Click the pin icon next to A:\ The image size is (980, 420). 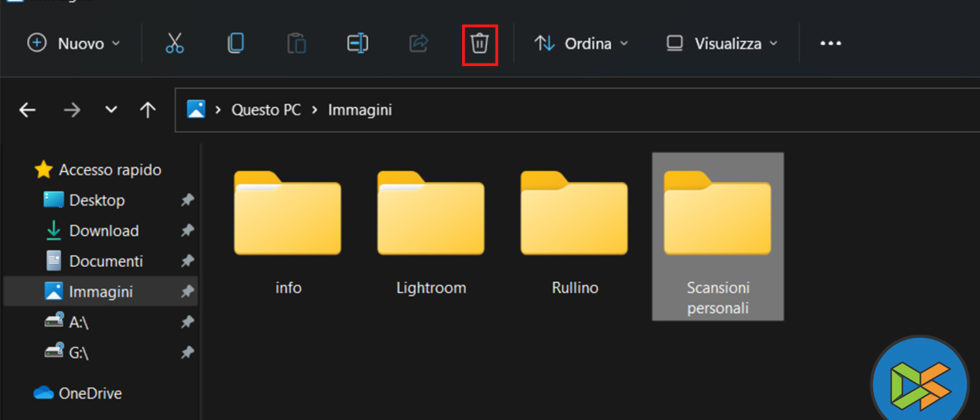tap(187, 322)
